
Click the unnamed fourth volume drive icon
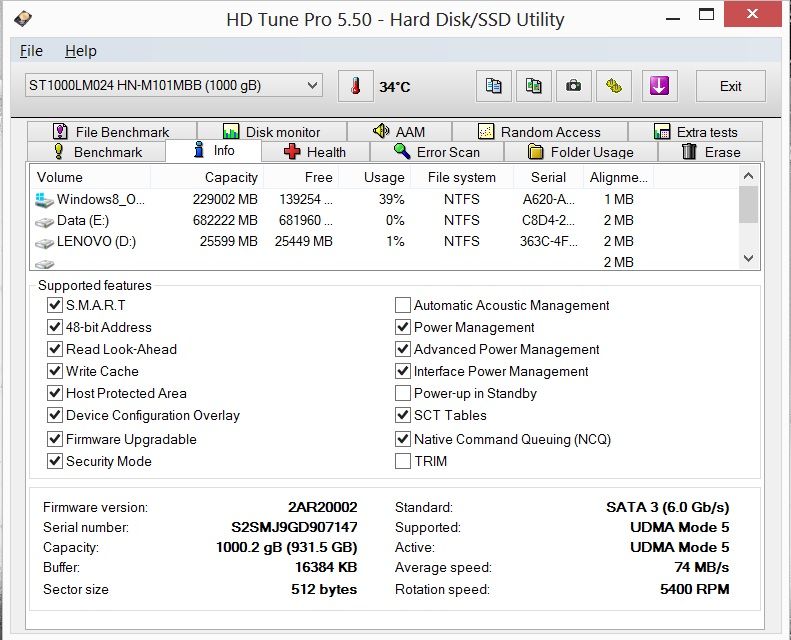[44, 264]
